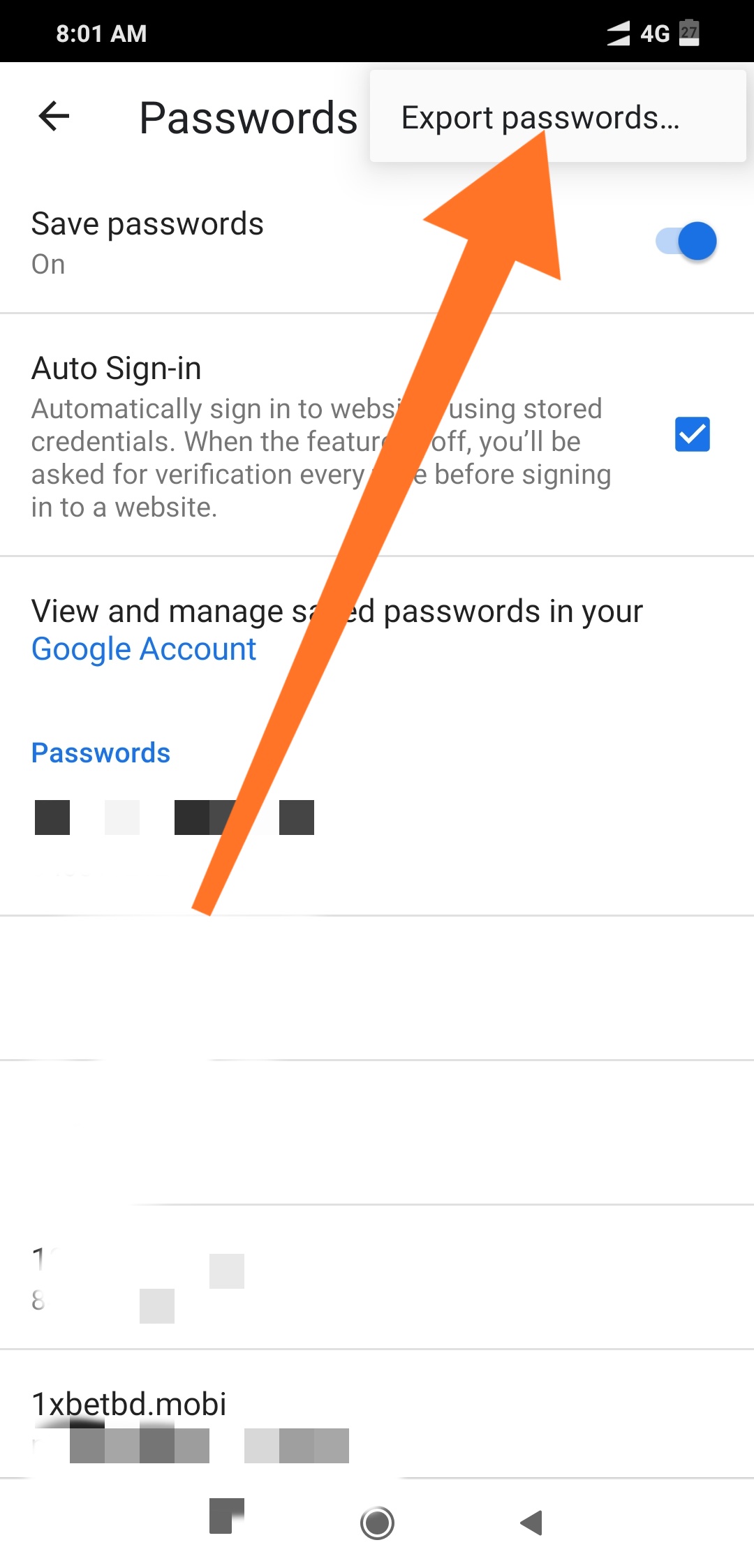This screenshot has width=754, height=1568.
Task: Tap the Save passwords label text
Action: (x=147, y=225)
